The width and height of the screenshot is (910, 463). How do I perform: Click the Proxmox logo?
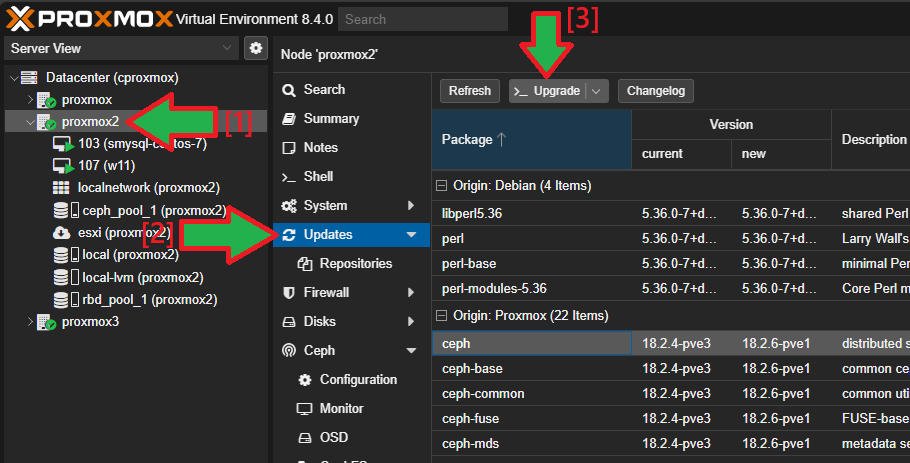tap(89, 19)
